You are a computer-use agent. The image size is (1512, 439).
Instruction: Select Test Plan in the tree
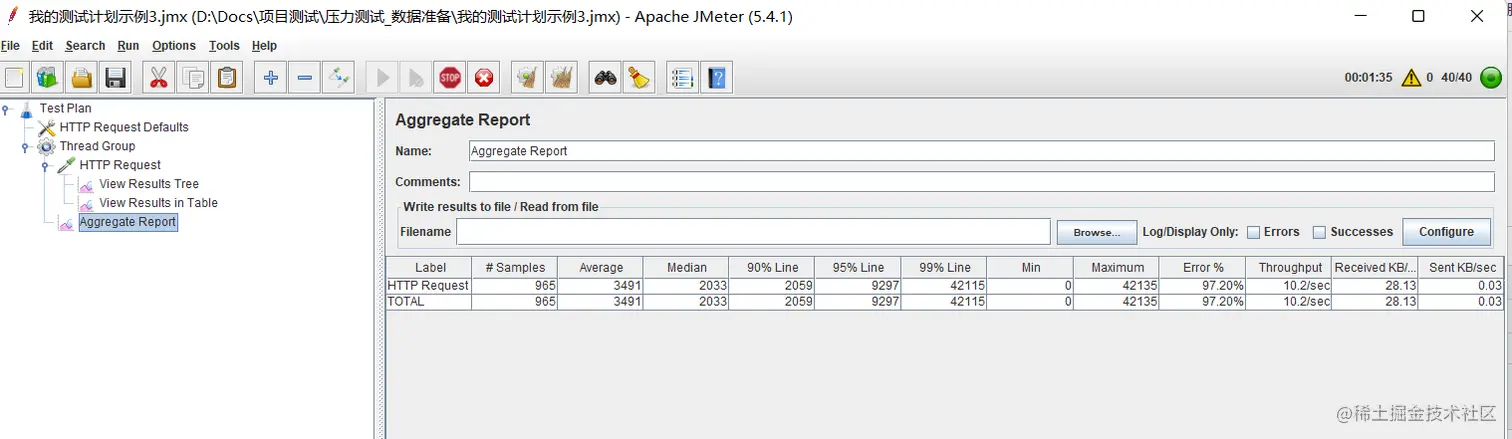point(65,108)
